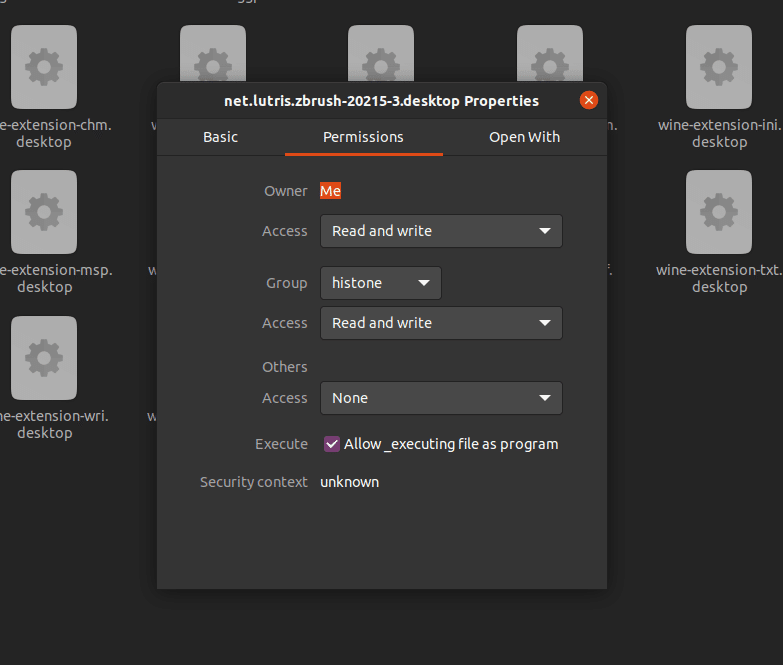Image resolution: width=783 pixels, height=665 pixels.
Task: Open the Others Access dropdown set to None
Action: coord(441,398)
